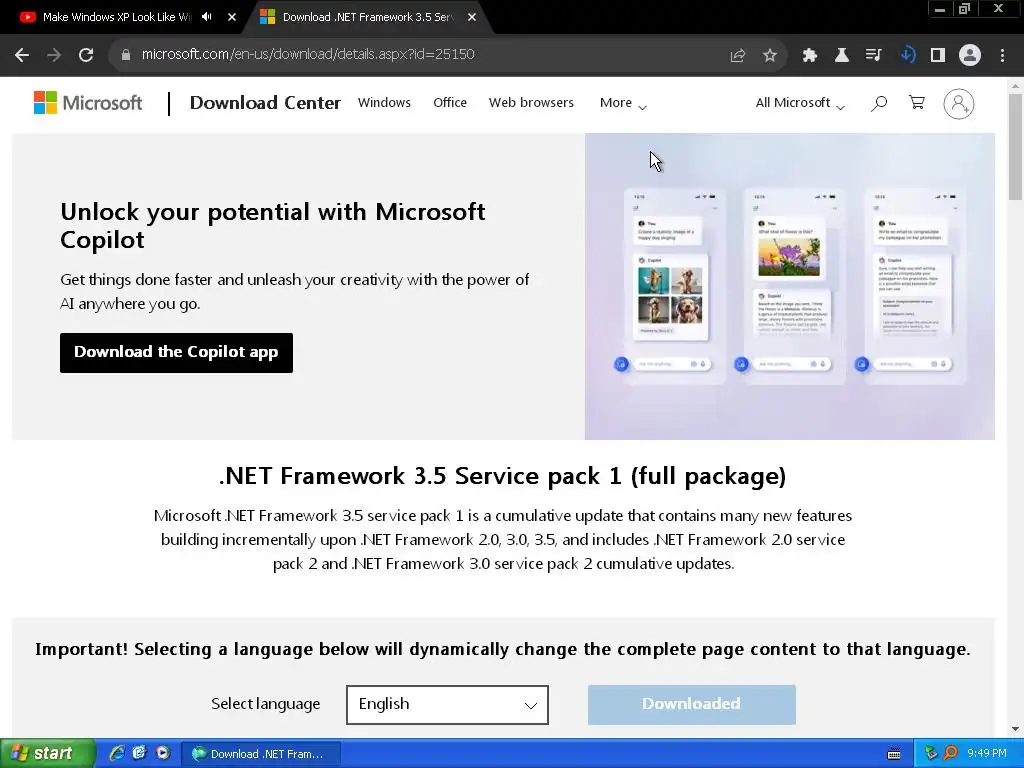Launch Outlook Express from quick launch
Viewport: 1024px width, 768px height.
(139, 753)
